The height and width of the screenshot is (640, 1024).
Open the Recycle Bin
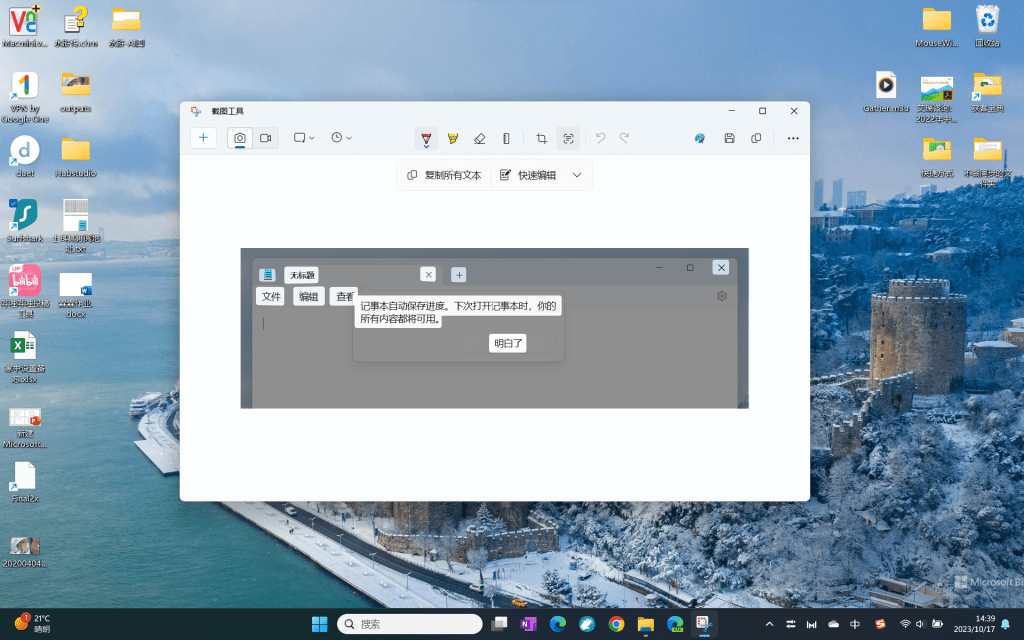(987, 25)
